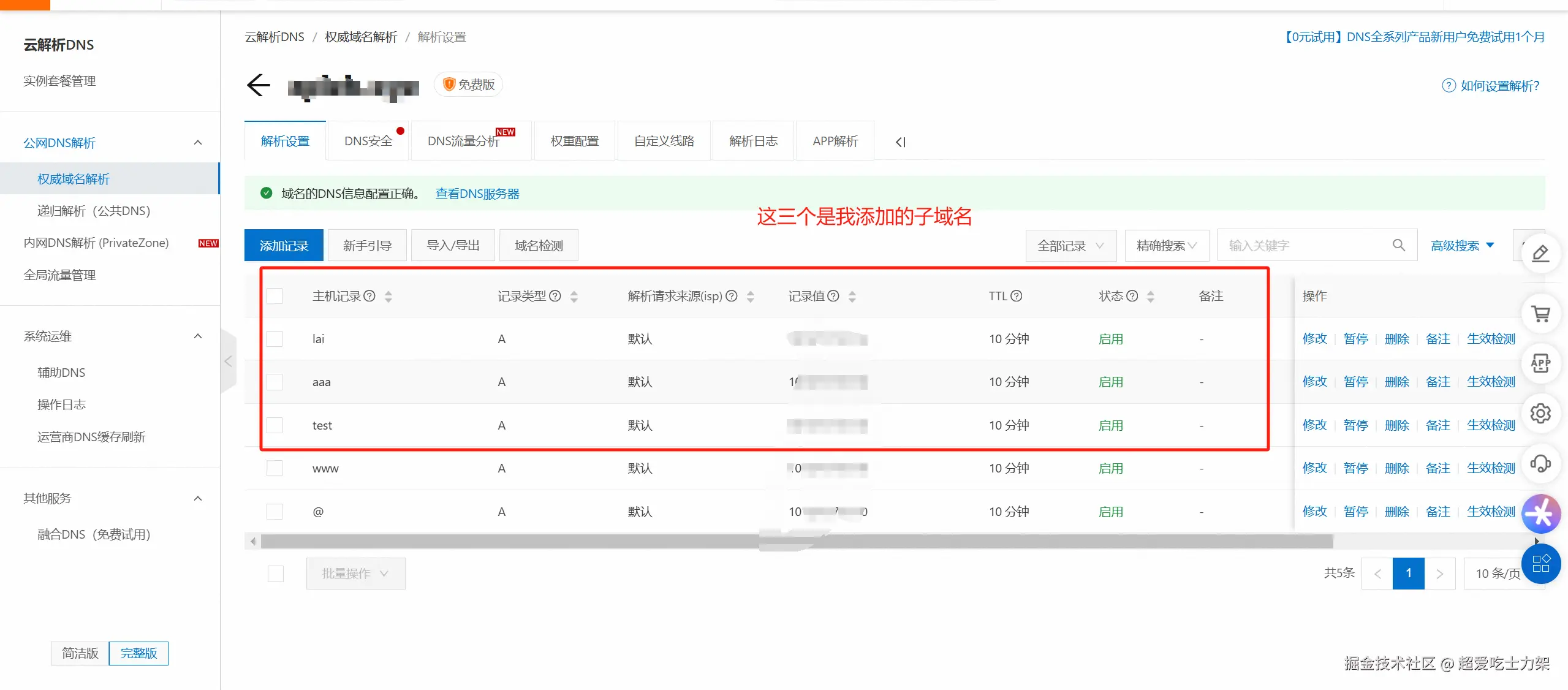This screenshot has height=690, width=1568.
Task: Click the gear settings floating icon
Action: click(1540, 414)
